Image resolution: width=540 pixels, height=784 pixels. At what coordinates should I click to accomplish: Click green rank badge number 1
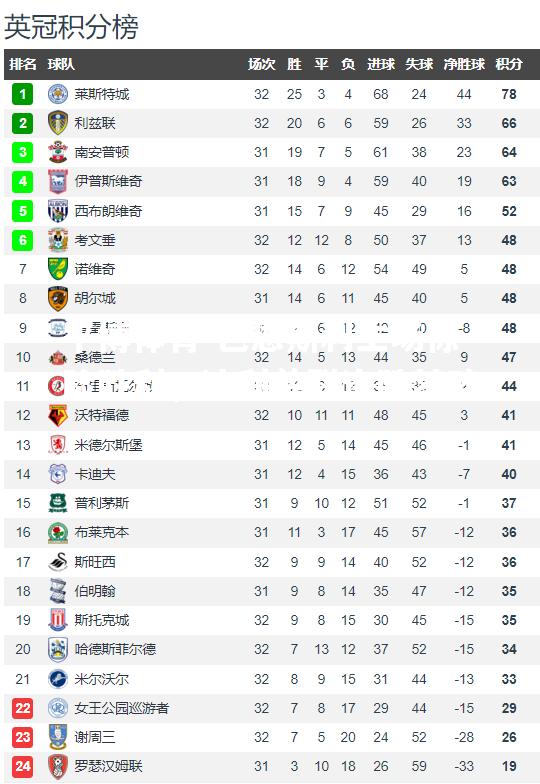tap(22, 94)
